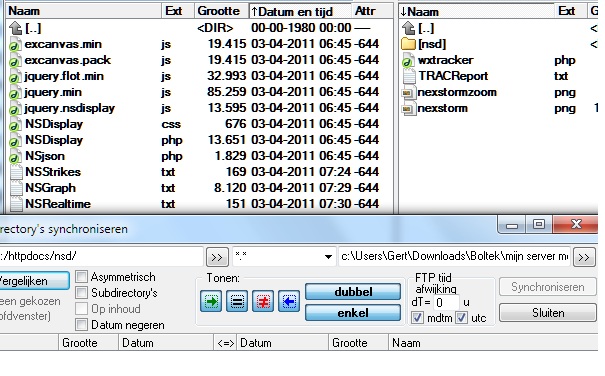Screen dimensions: 605x376
Task: Maximize the synchroniseren dialog window
Action: point(538,224)
